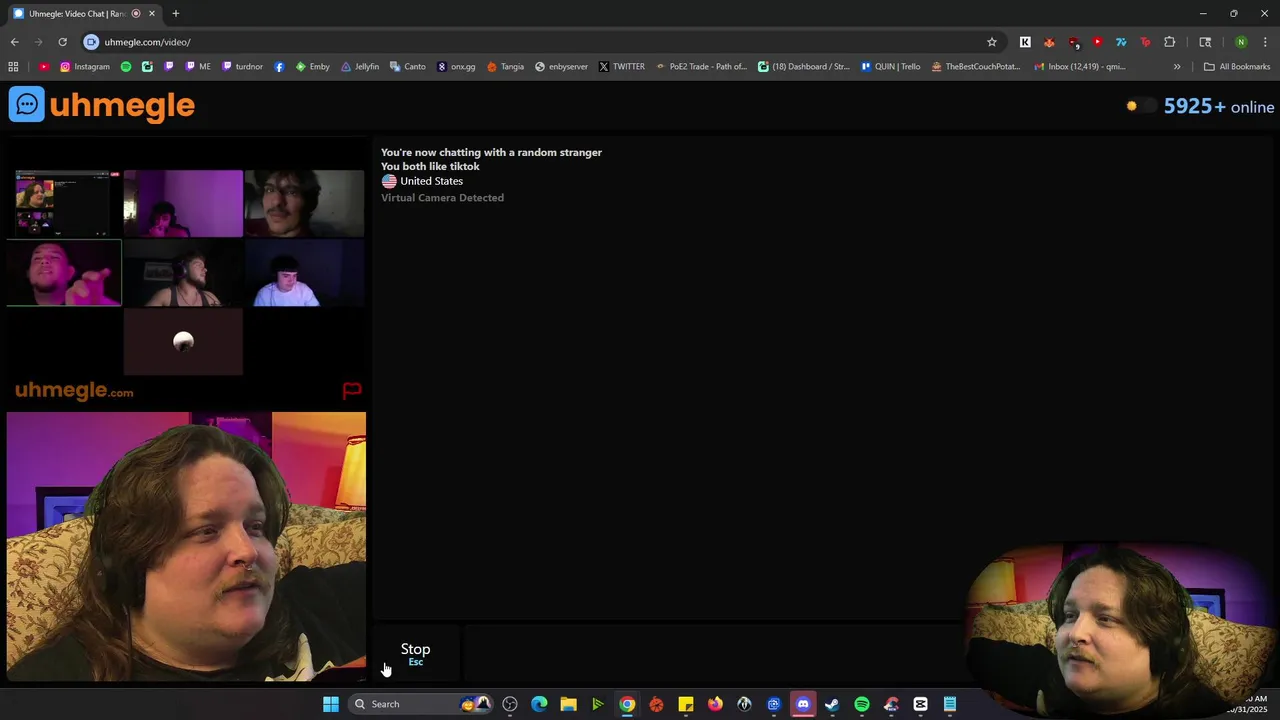Open Sticky Notes from the taskbar
The height and width of the screenshot is (720, 1280).
click(x=686, y=704)
